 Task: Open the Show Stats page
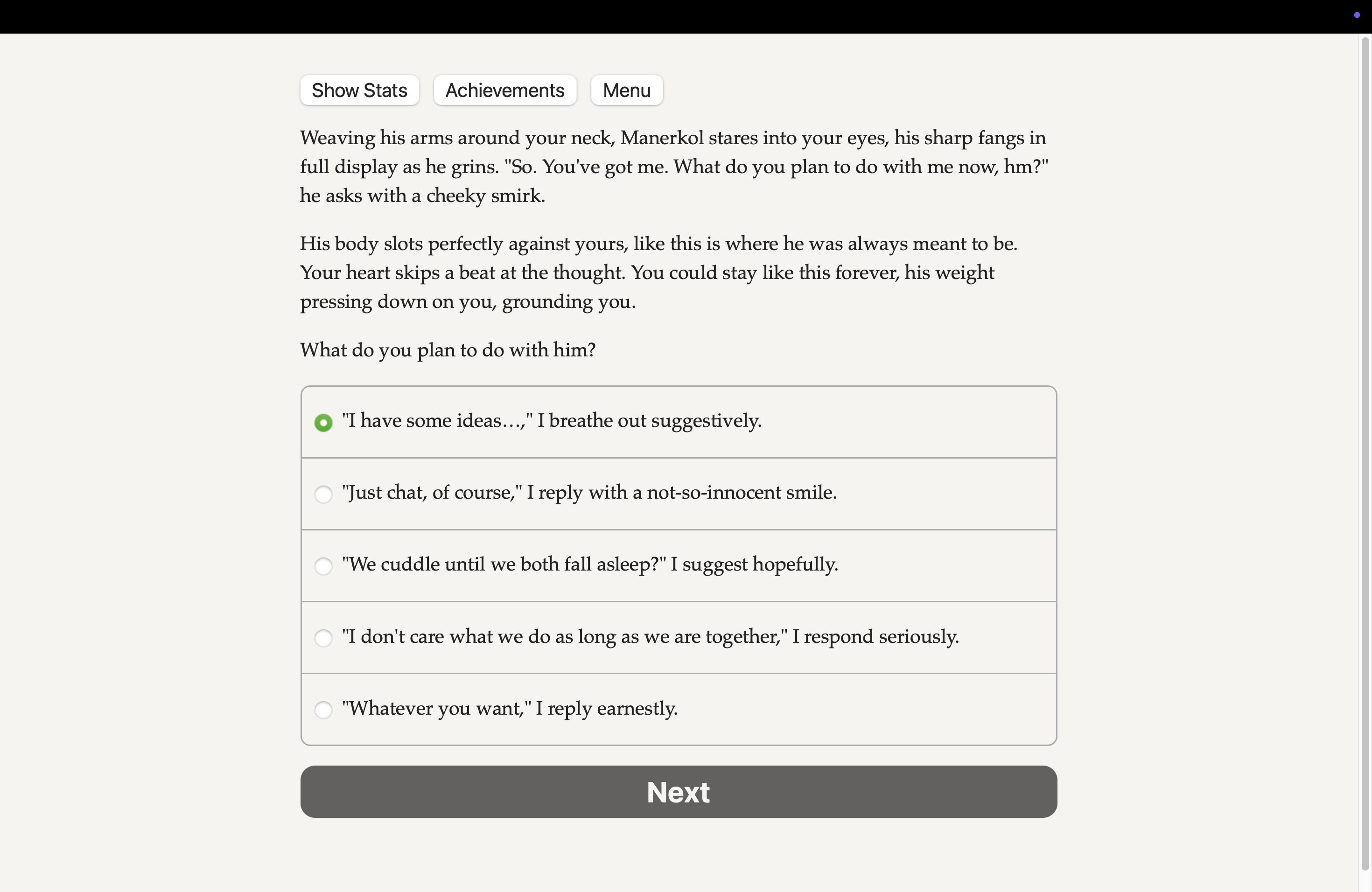(359, 90)
